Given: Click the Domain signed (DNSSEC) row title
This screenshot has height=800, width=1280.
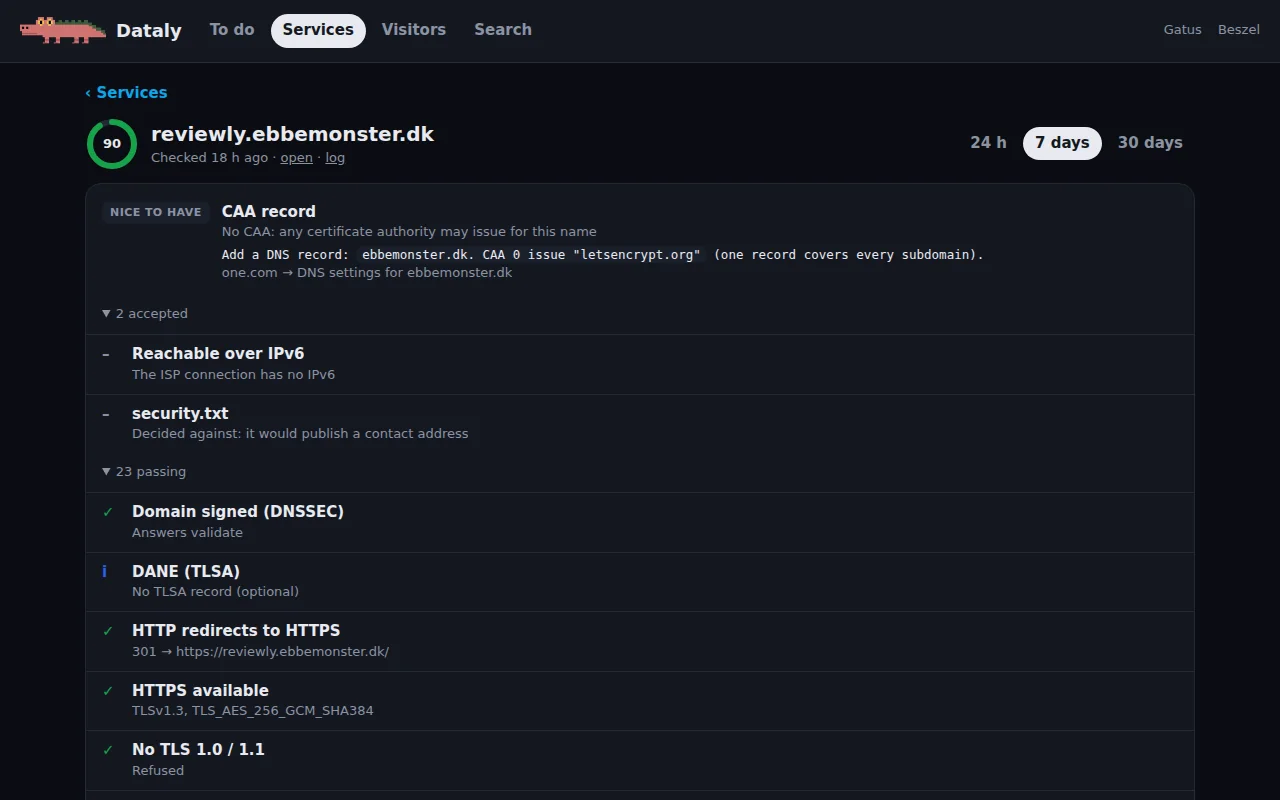Looking at the screenshot, I should point(238,512).
